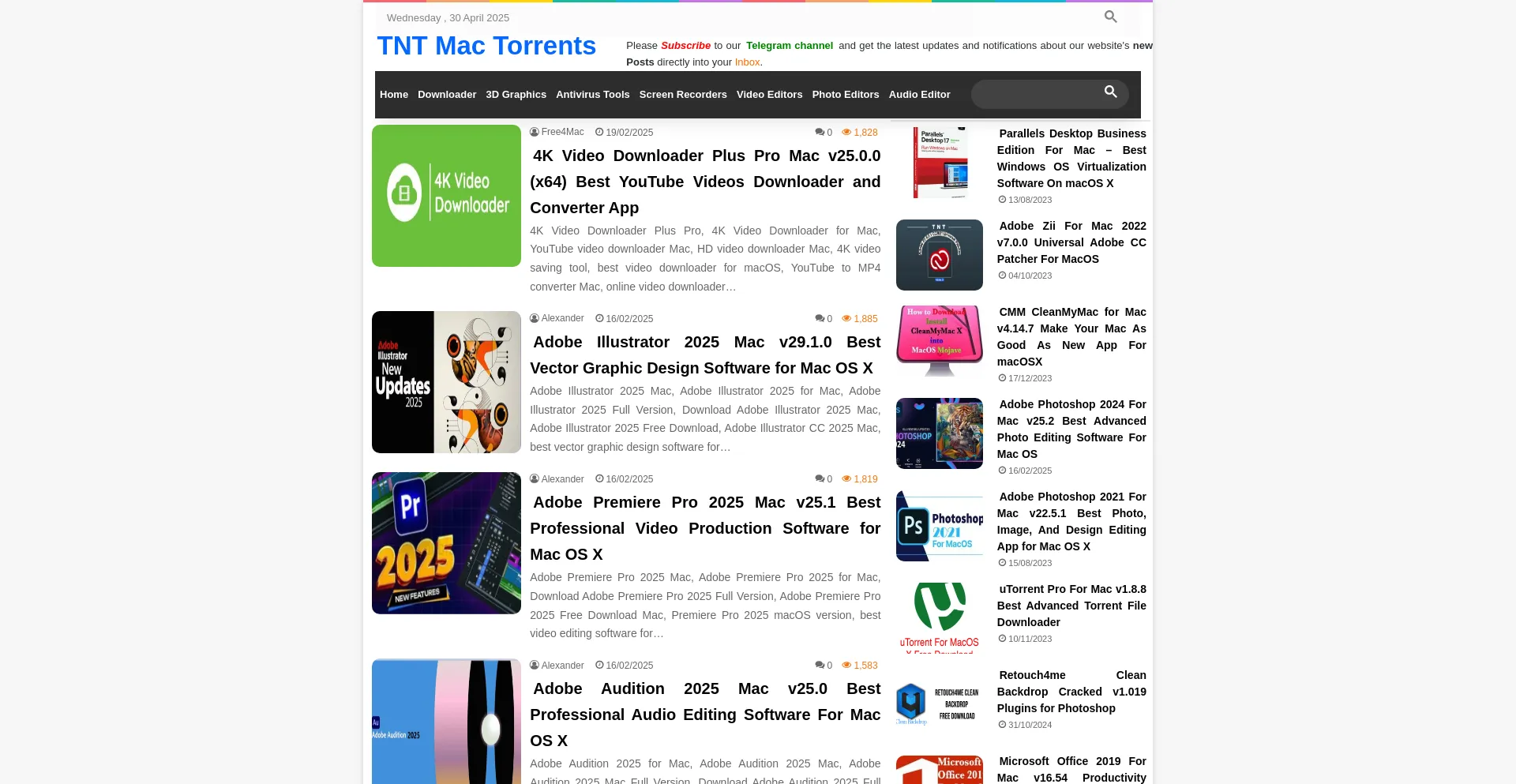Open the Downloader menu item
The height and width of the screenshot is (784, 1516).
click(x=447, y=94)
